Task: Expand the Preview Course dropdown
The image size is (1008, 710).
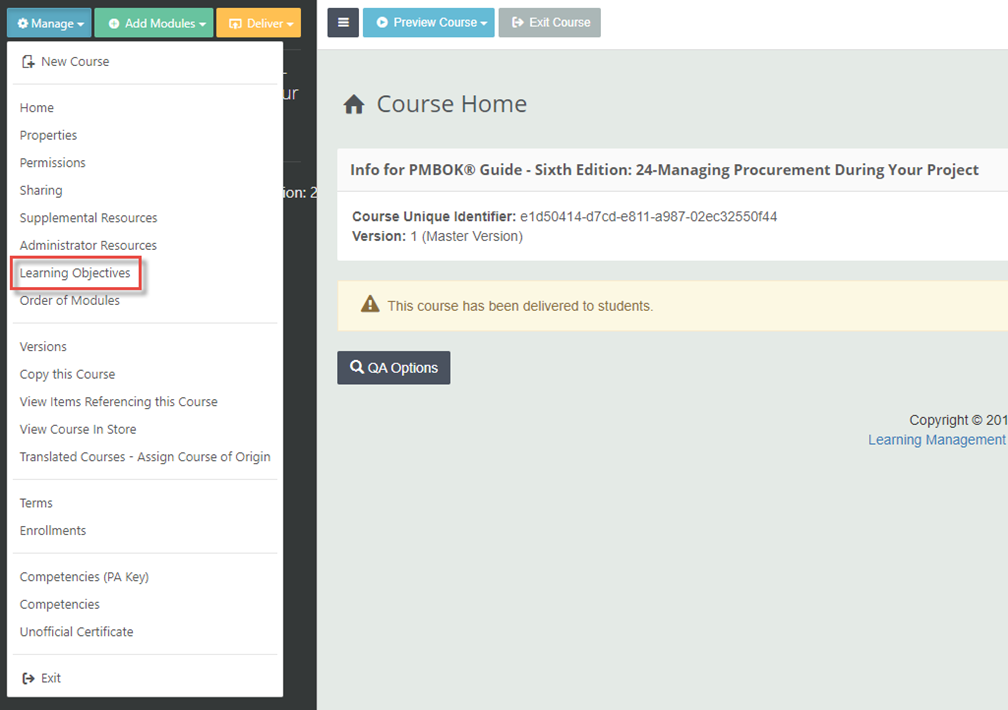Action: pyautogui.click(x=428, y=23)
